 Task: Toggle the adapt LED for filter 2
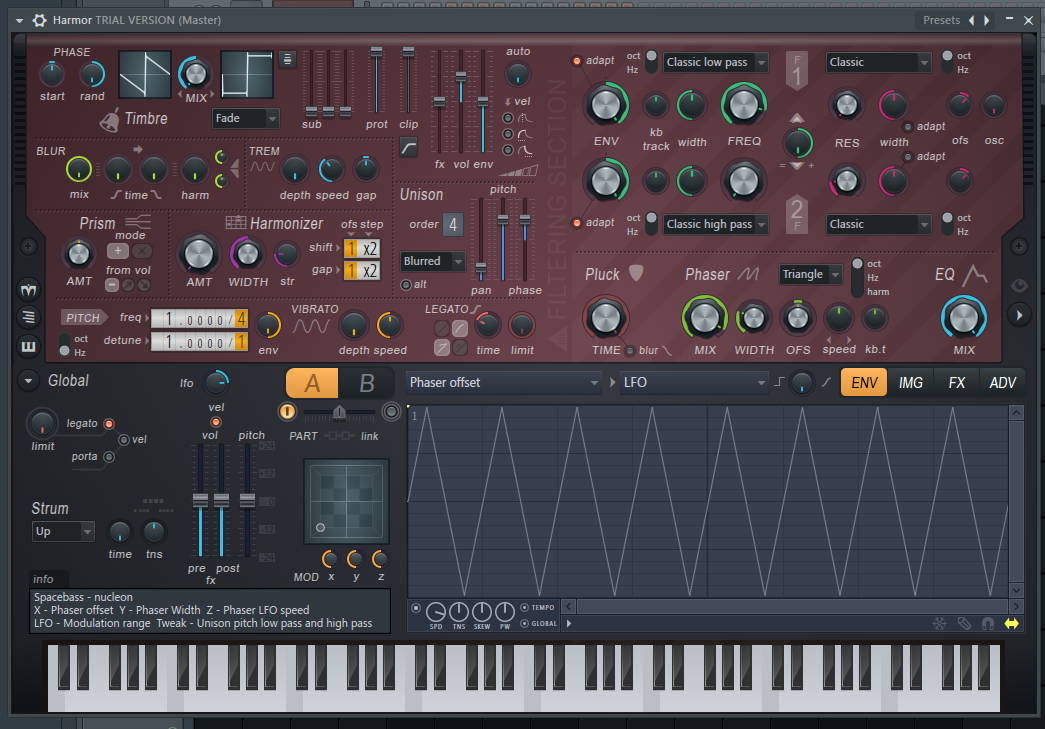[576, 223]
